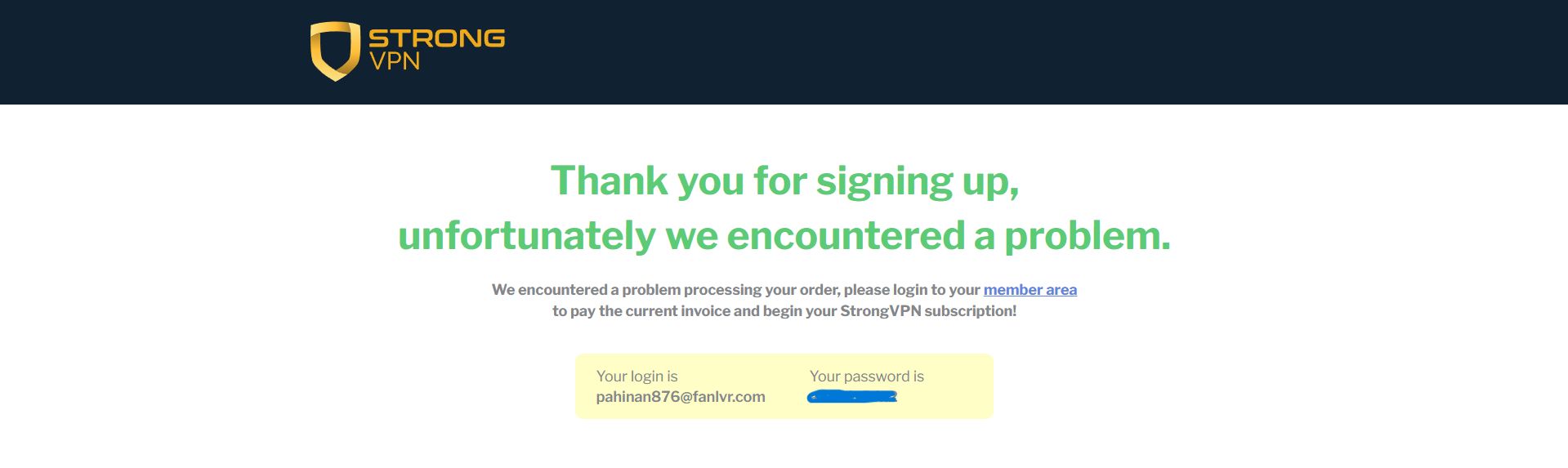Open the member area link
The width and height of the screenshot is (1568, 468).
pyautogui.click(x=1030, y=290)
